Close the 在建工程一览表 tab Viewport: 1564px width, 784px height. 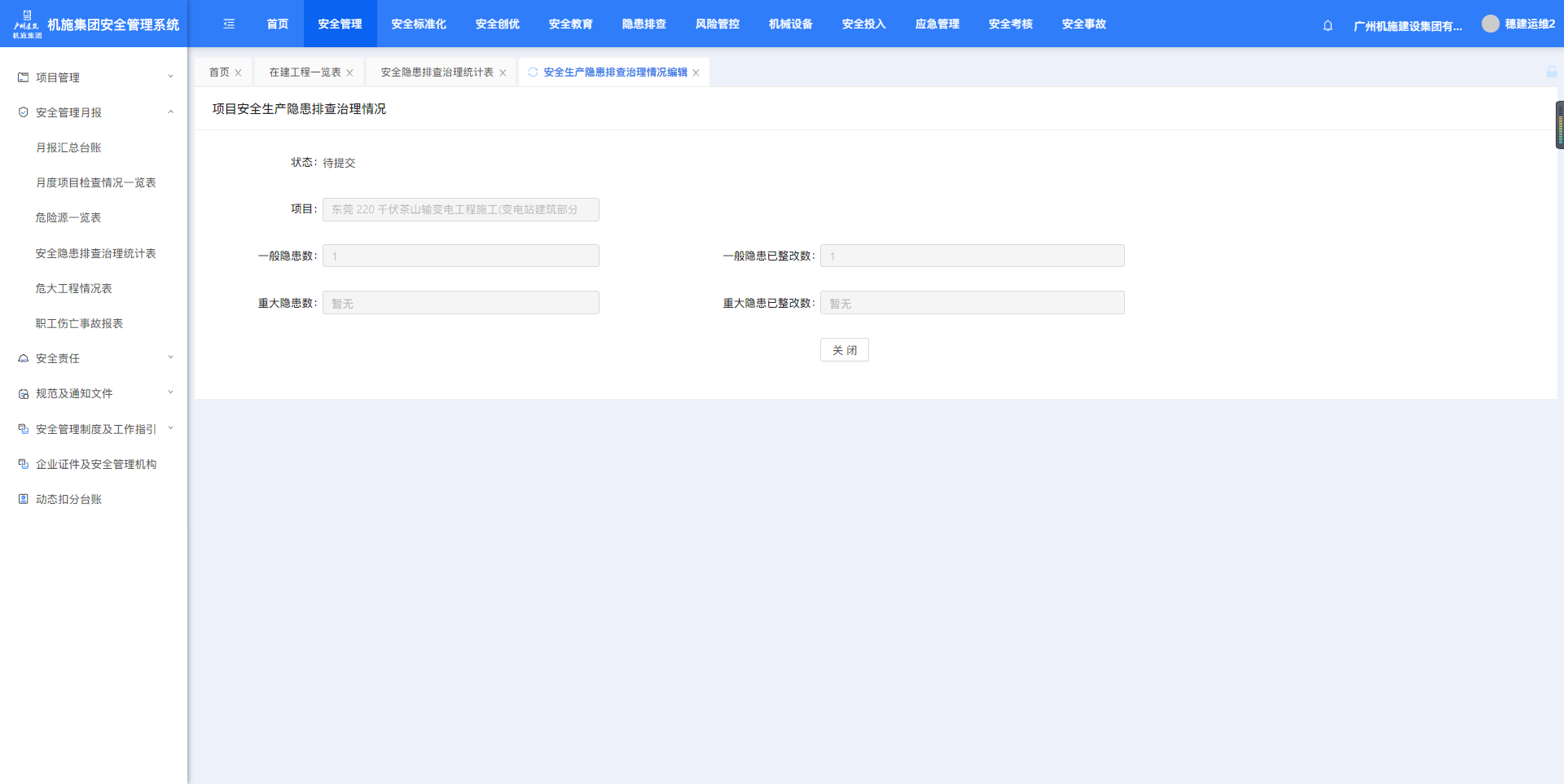[x=349, y=73]
